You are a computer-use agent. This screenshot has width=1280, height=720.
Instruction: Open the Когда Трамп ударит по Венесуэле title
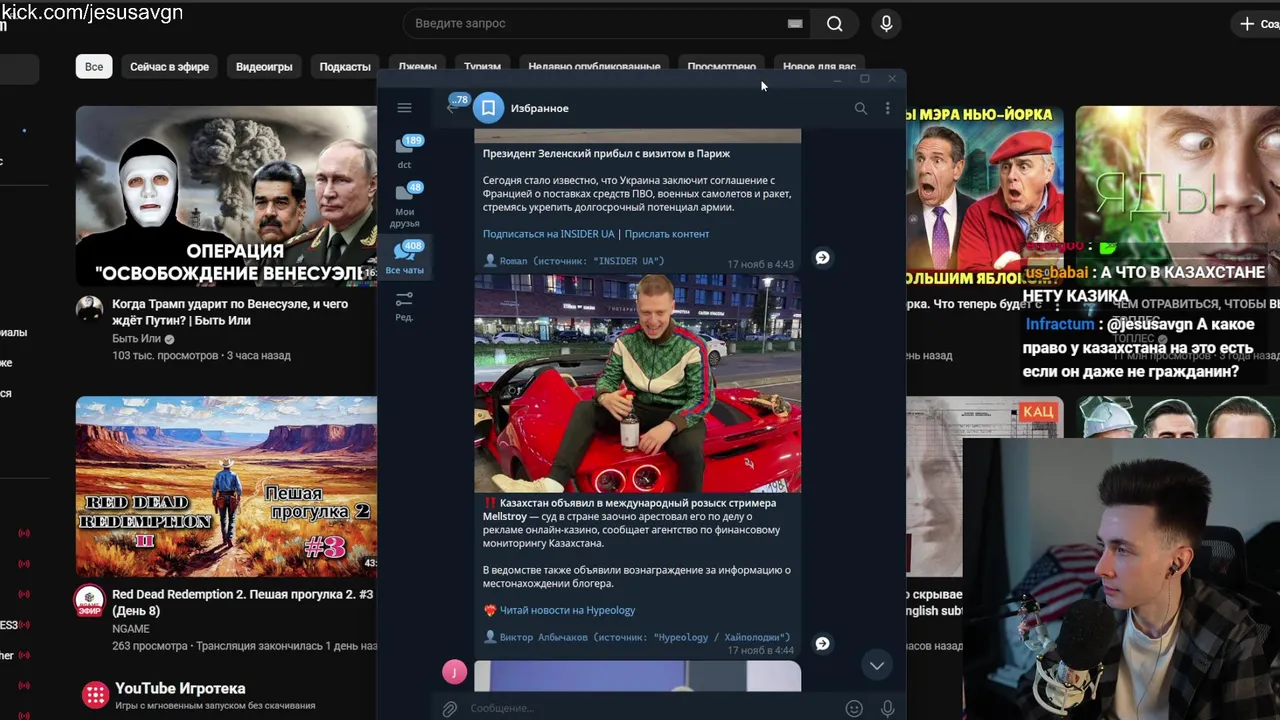coord(230,312)
